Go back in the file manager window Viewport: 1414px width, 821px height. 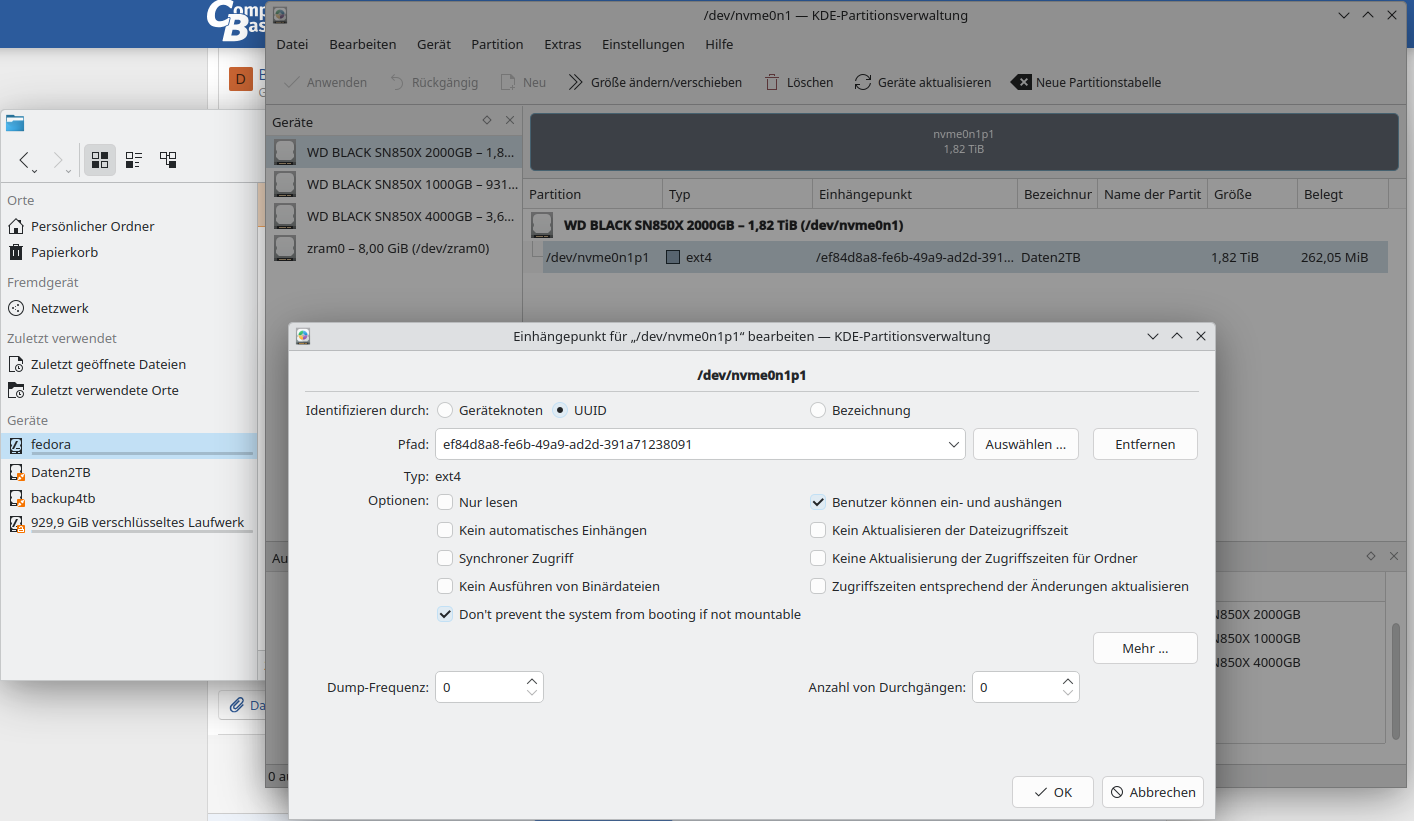coord(27,159)
